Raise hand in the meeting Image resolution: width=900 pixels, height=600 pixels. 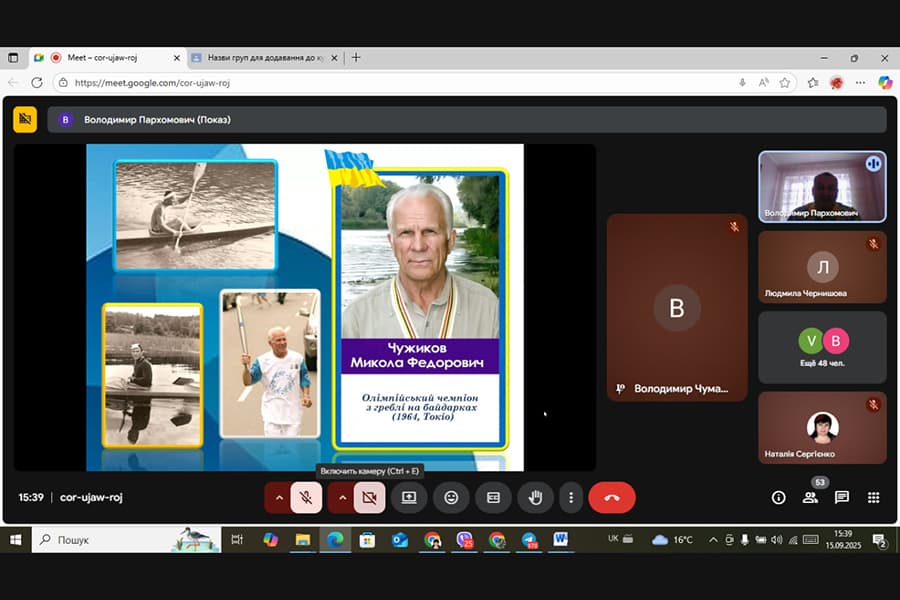pos(535,497)
